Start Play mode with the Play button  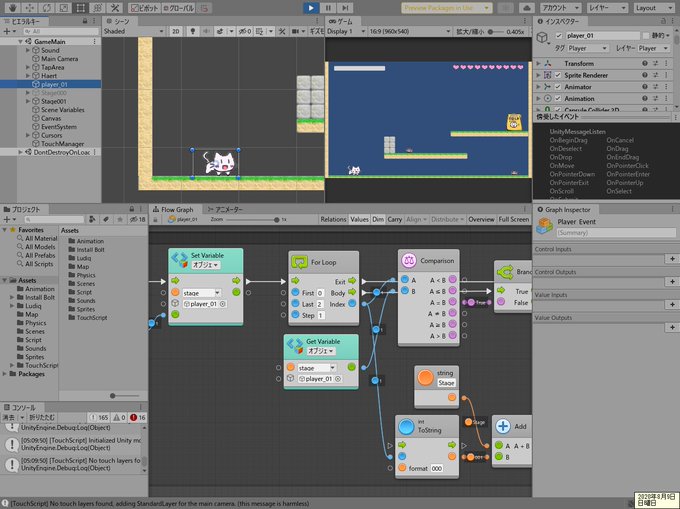pos(311,8)
